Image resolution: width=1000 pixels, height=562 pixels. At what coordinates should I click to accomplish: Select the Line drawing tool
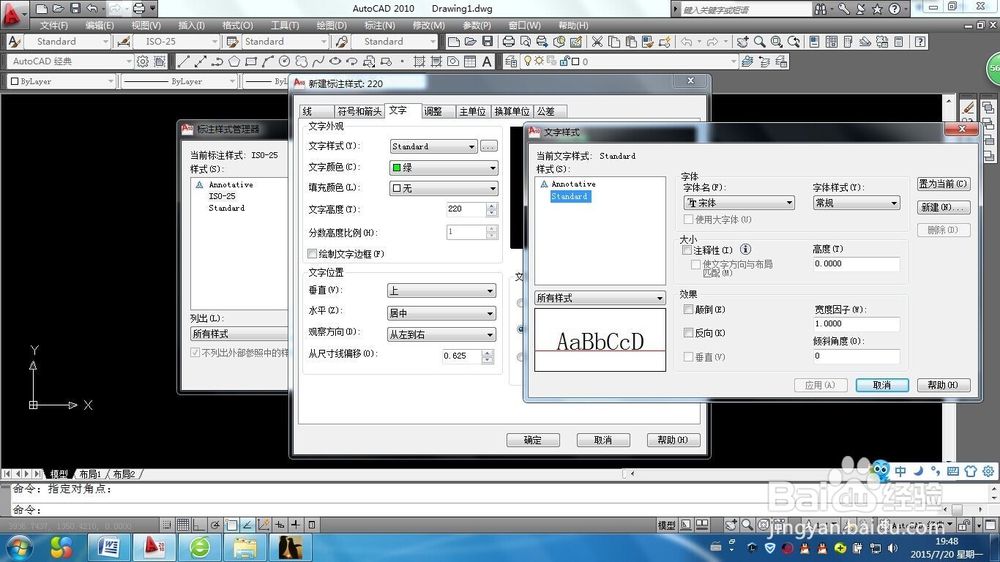click(184, 61)
